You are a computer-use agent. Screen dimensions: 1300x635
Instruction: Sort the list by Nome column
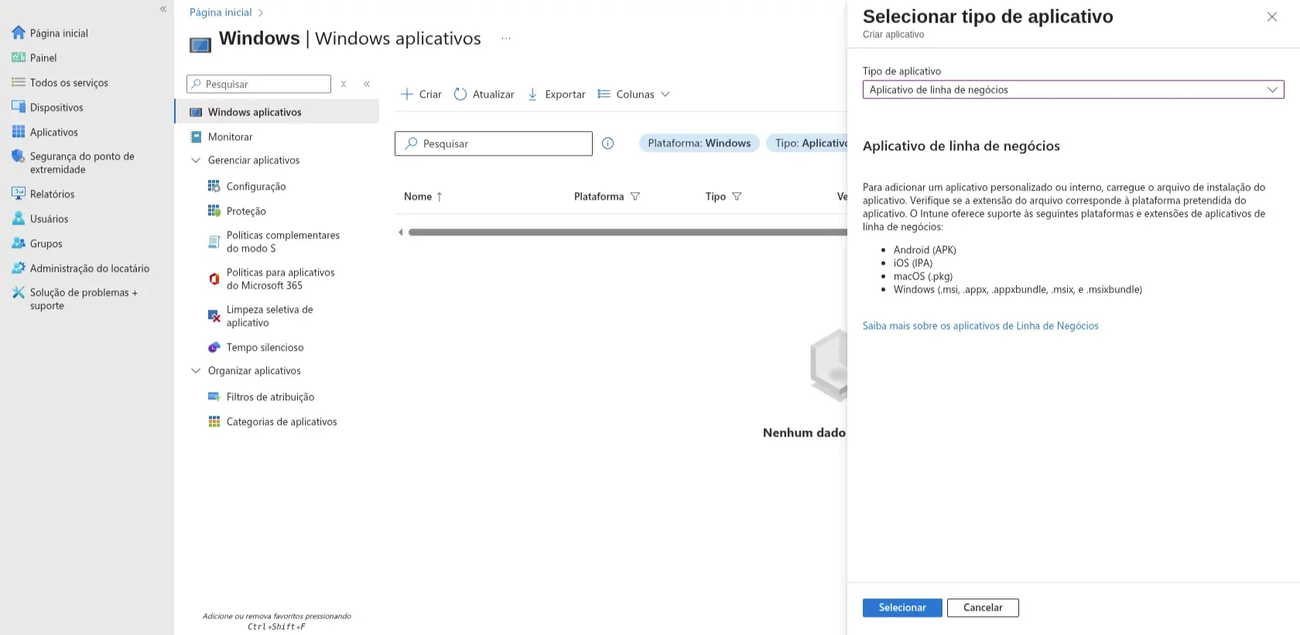(423, 197)
